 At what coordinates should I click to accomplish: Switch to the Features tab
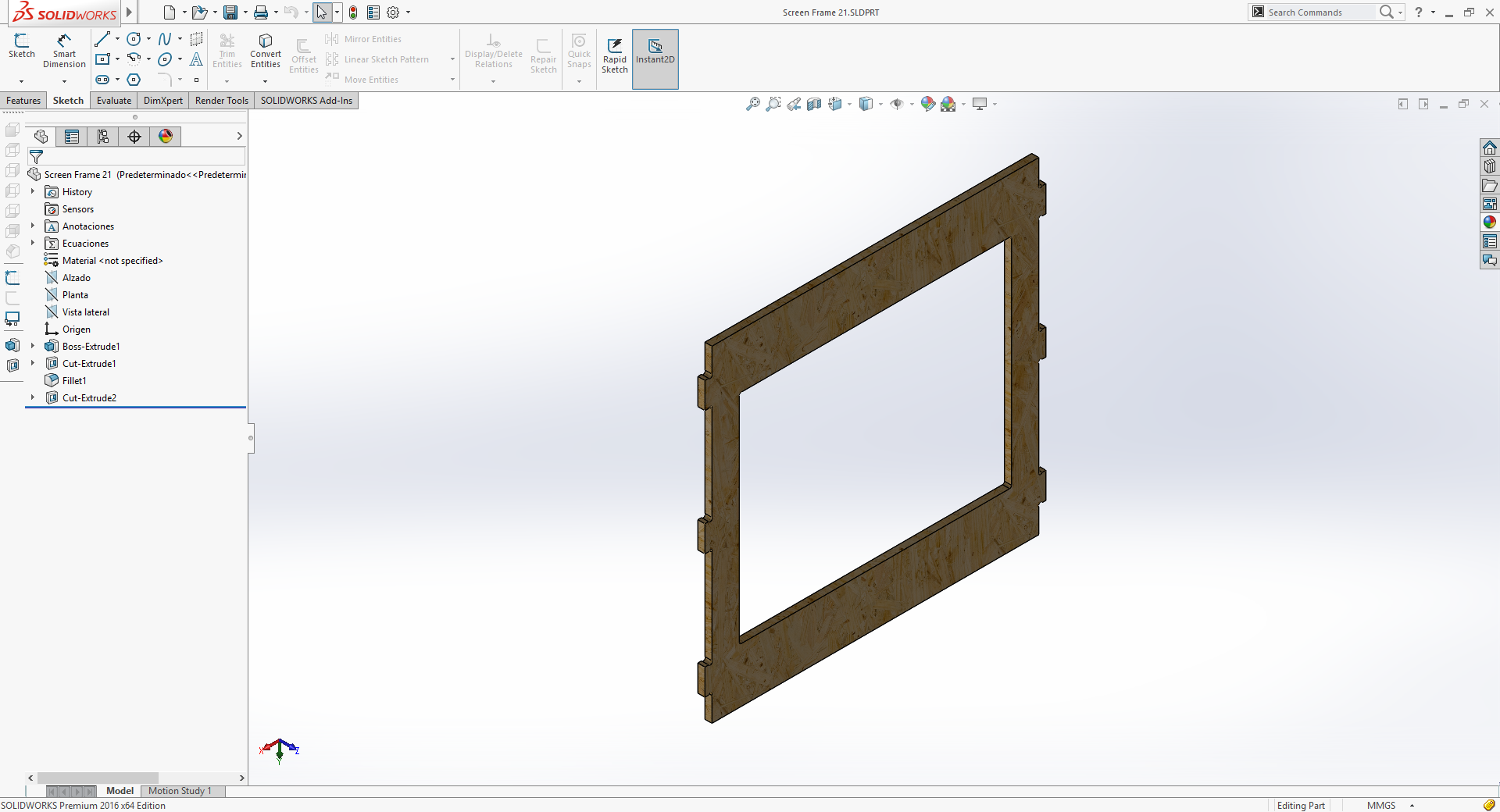(x=23, y=101)
